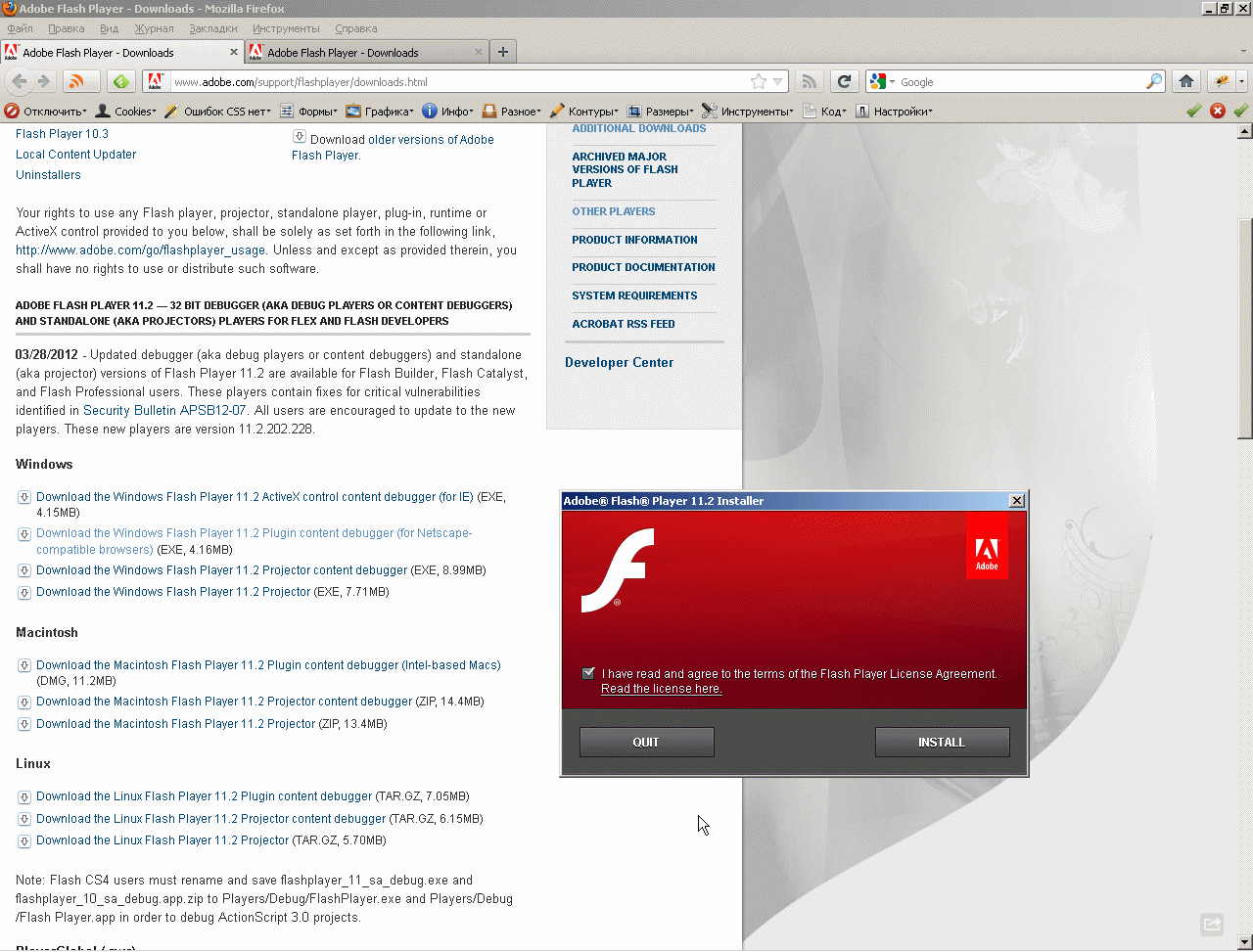Open the Uninstallers link
This screenshot has width=1253, height=952.
48,175
